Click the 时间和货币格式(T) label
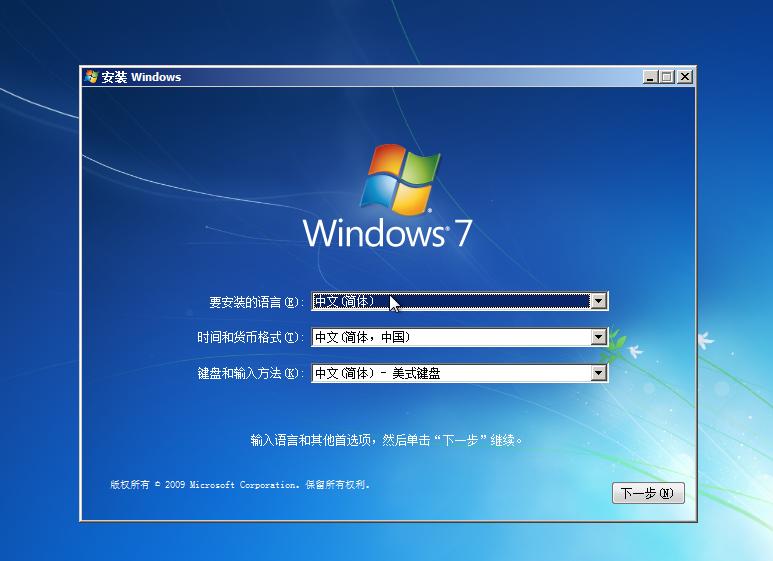This screenshot has height=561, width=773. coord(250,337)
